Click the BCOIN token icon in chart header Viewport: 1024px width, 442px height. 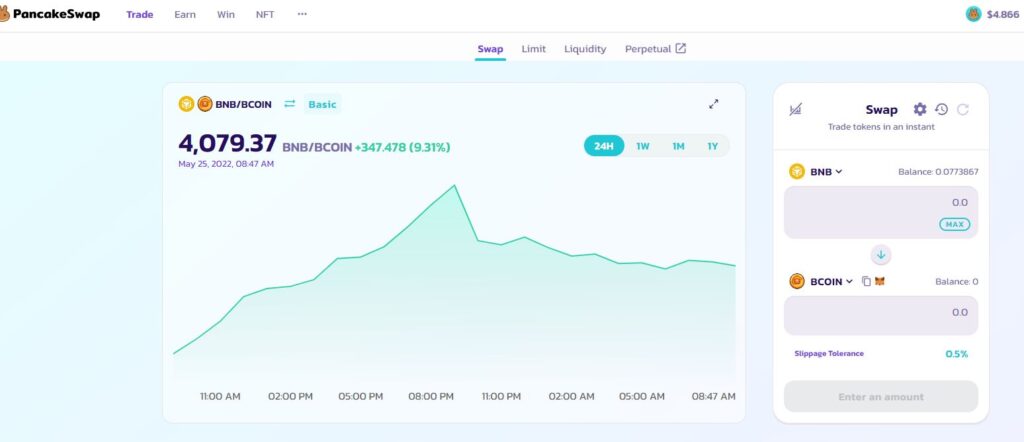point(205,104)
